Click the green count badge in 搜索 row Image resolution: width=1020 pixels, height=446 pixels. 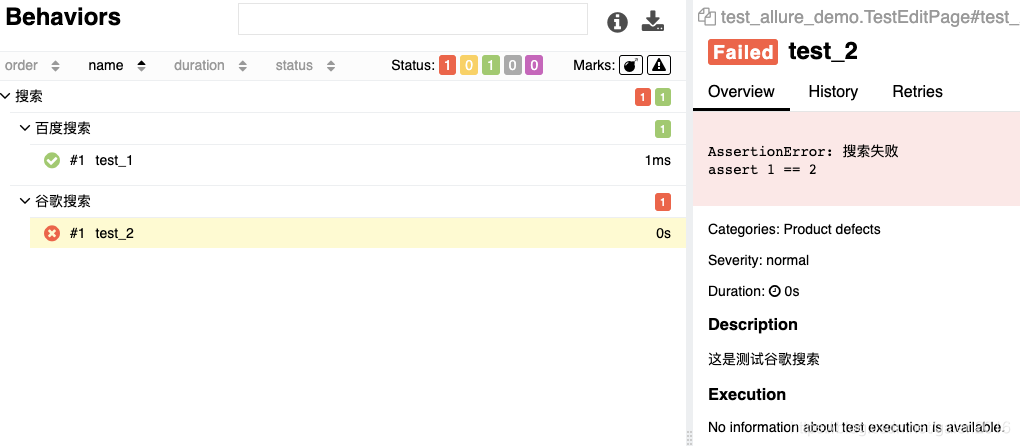click(662, 98)
